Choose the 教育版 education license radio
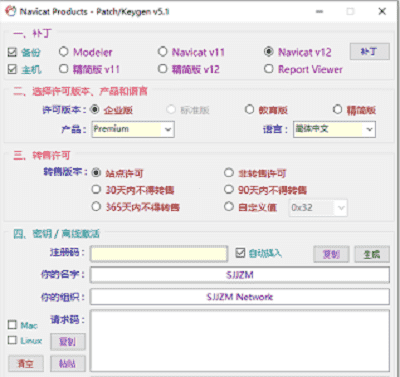The image size is (400, 377). tap(249, 109)
